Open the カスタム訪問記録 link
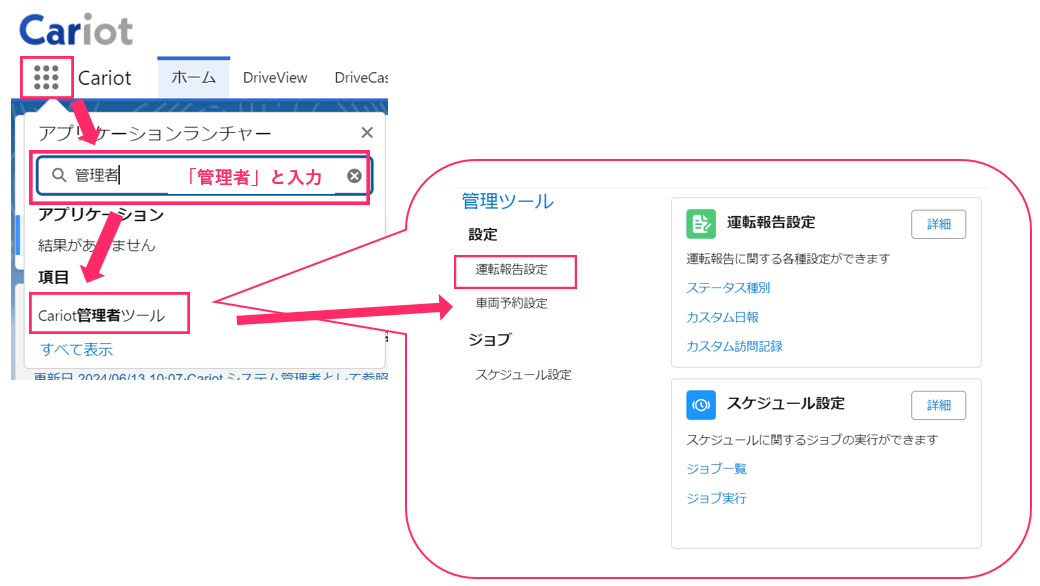The height and width of the screenshot is (586, 1040). [x=734, y=346]
